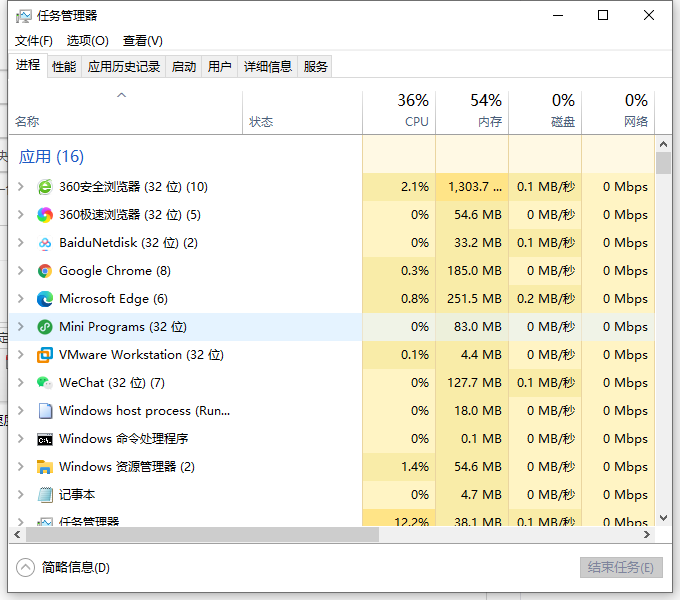Select the Microsoft Edge icon

tap(45, 299)
